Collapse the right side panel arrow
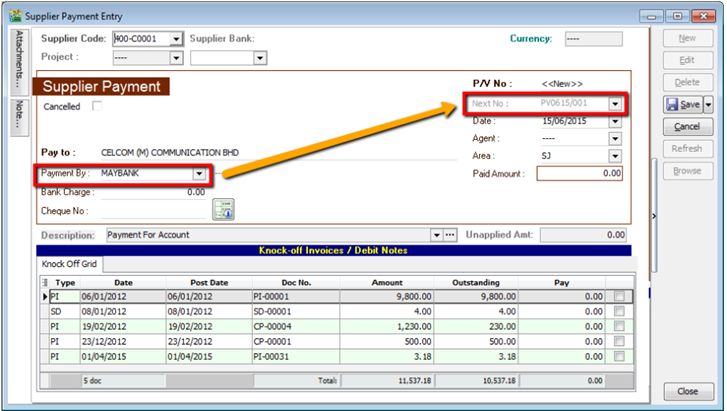The height and width of the screenshot is (411, 727). click(653, 215)
